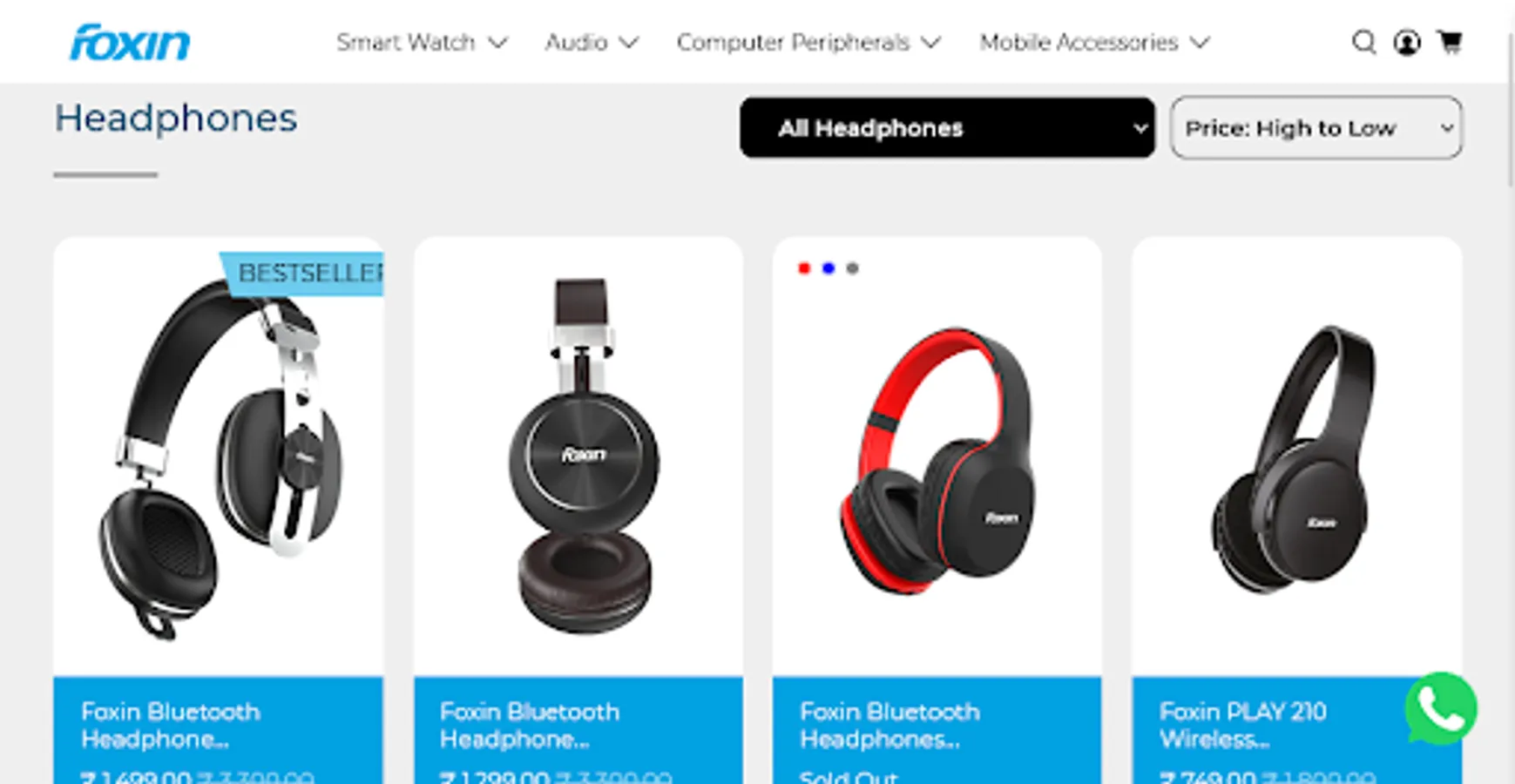Expand the Audio menu
The image size is (1515, 784).
pos(592,42)
